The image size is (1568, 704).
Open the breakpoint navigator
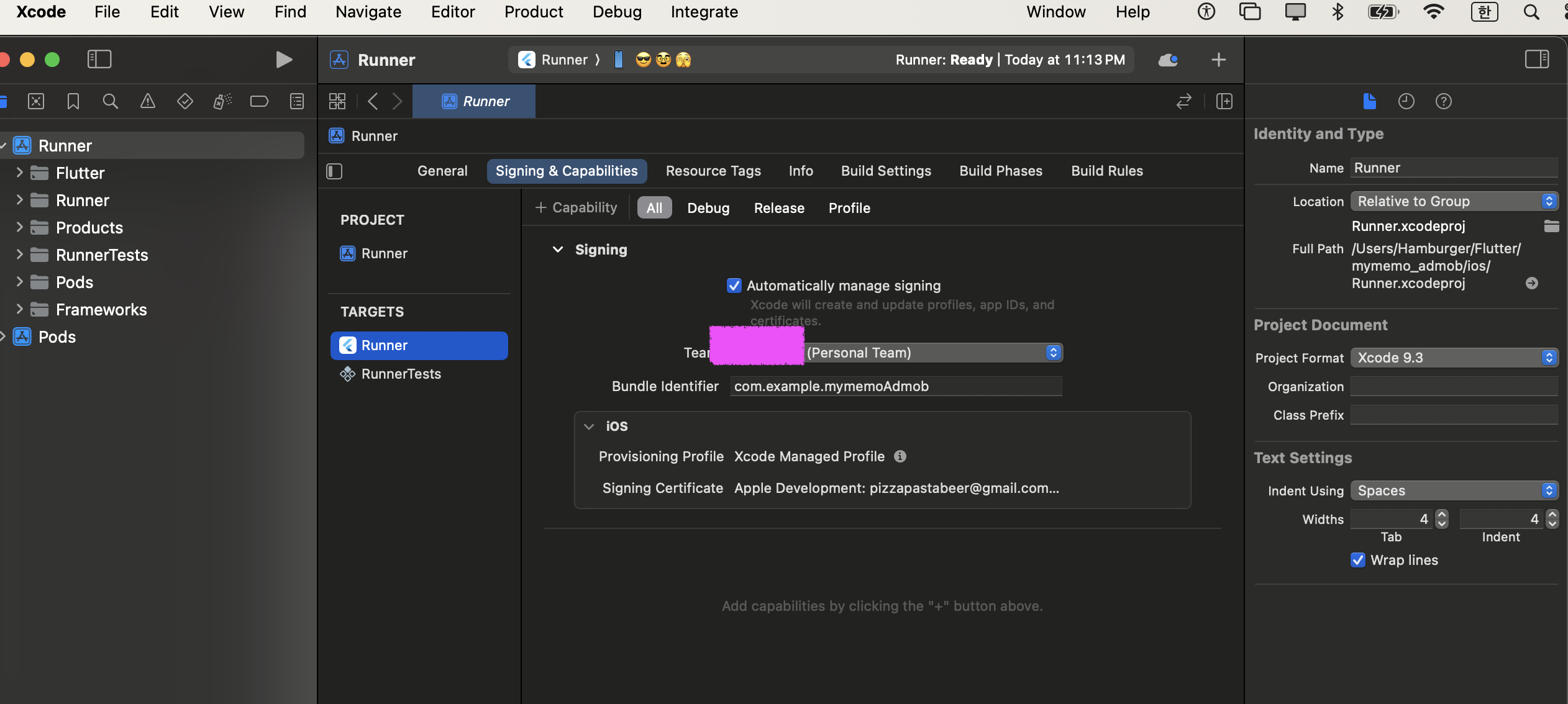(259, 101)
